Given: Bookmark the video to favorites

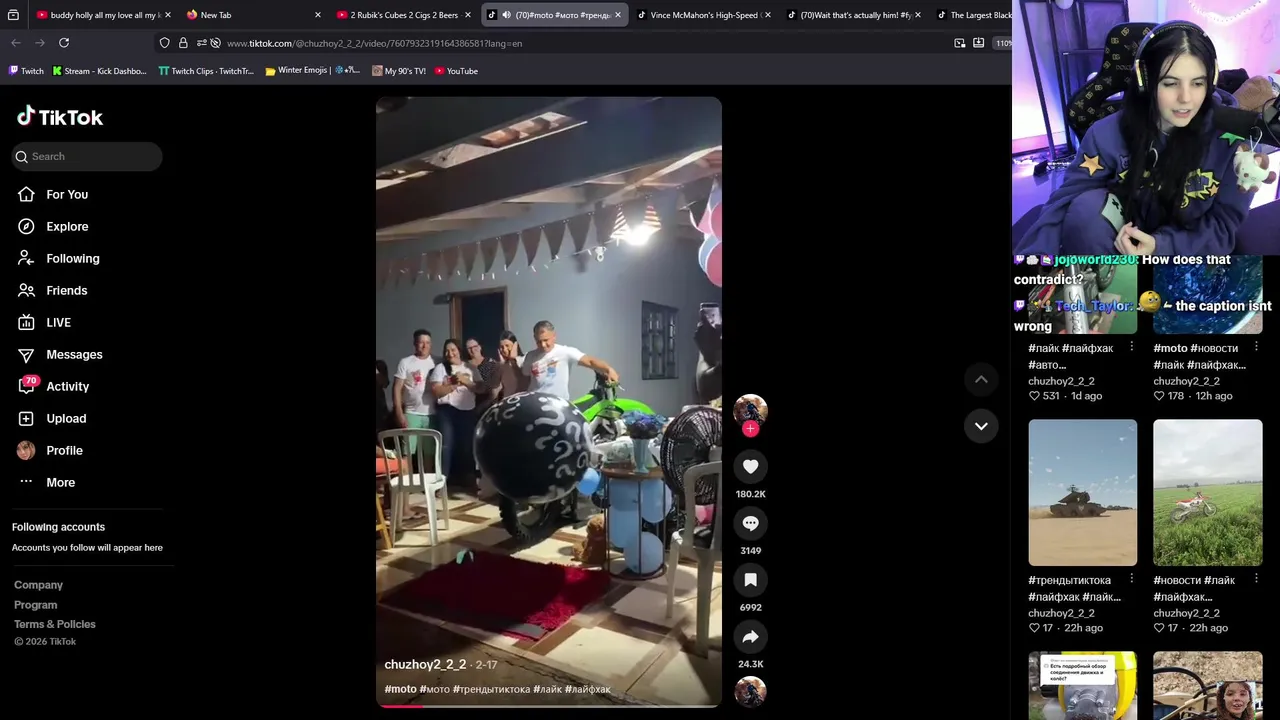Looking at the screenshot, I should (750, 580).
